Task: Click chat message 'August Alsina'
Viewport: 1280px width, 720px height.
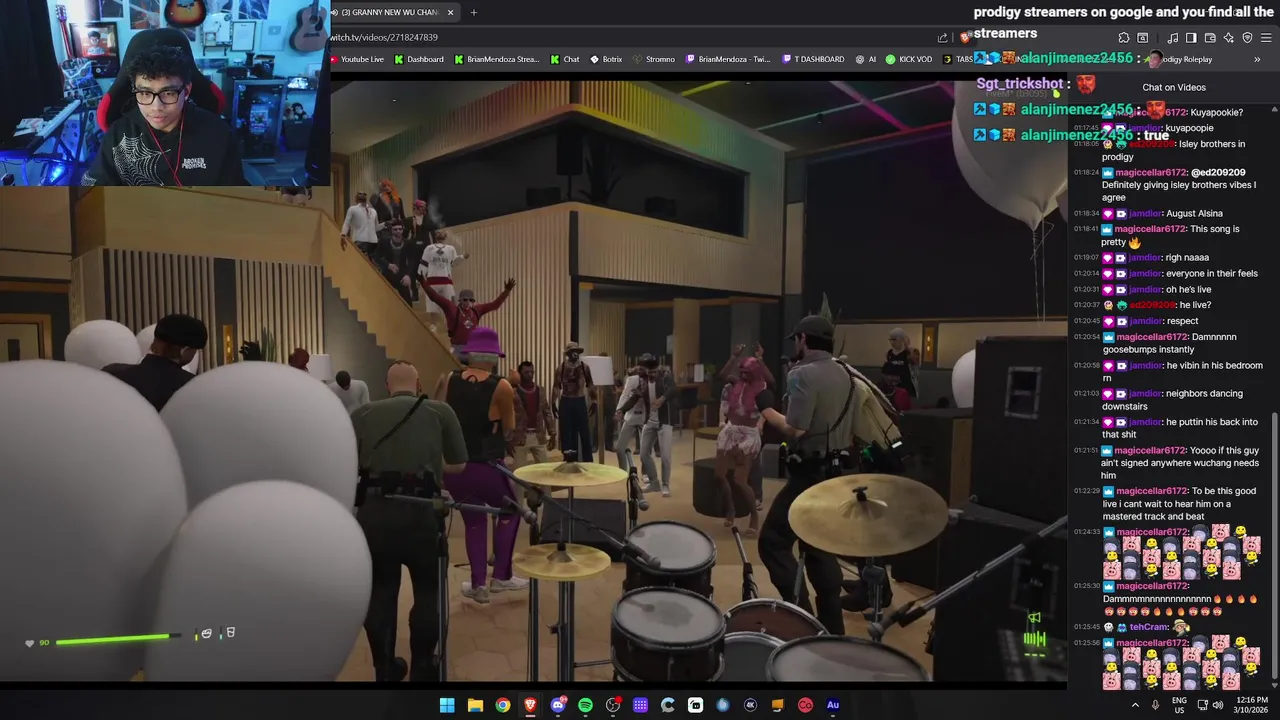Action: click(1194, 213)
